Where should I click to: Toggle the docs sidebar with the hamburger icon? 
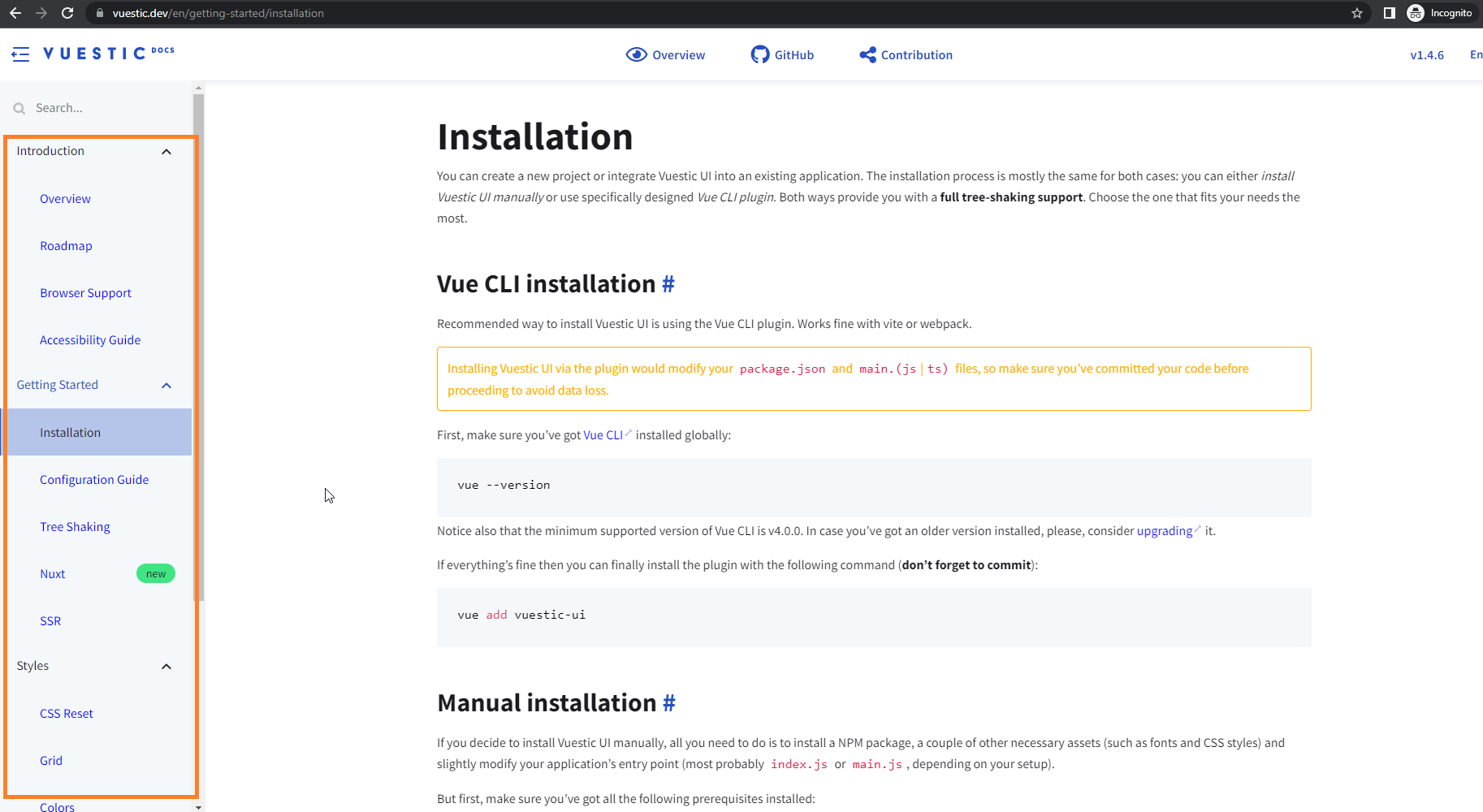click(20, 54)
